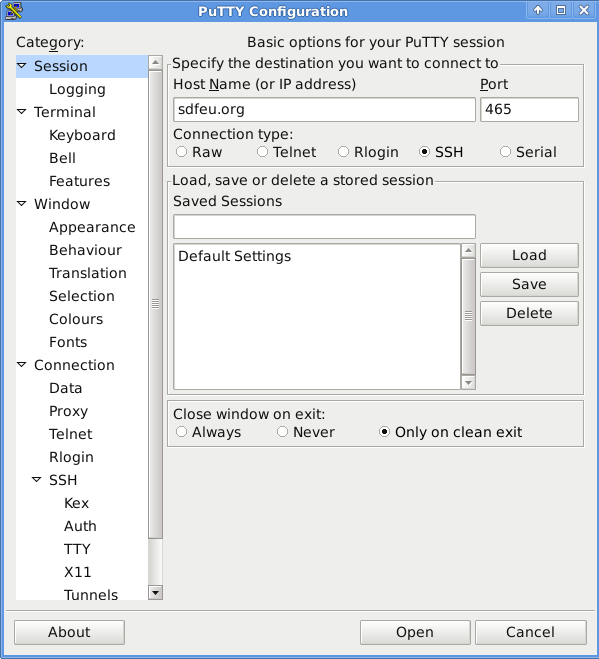The width and height of the screenshot is (599, 659).
Task: Open the Behaviour category
Action: click(x=85, y=250)
